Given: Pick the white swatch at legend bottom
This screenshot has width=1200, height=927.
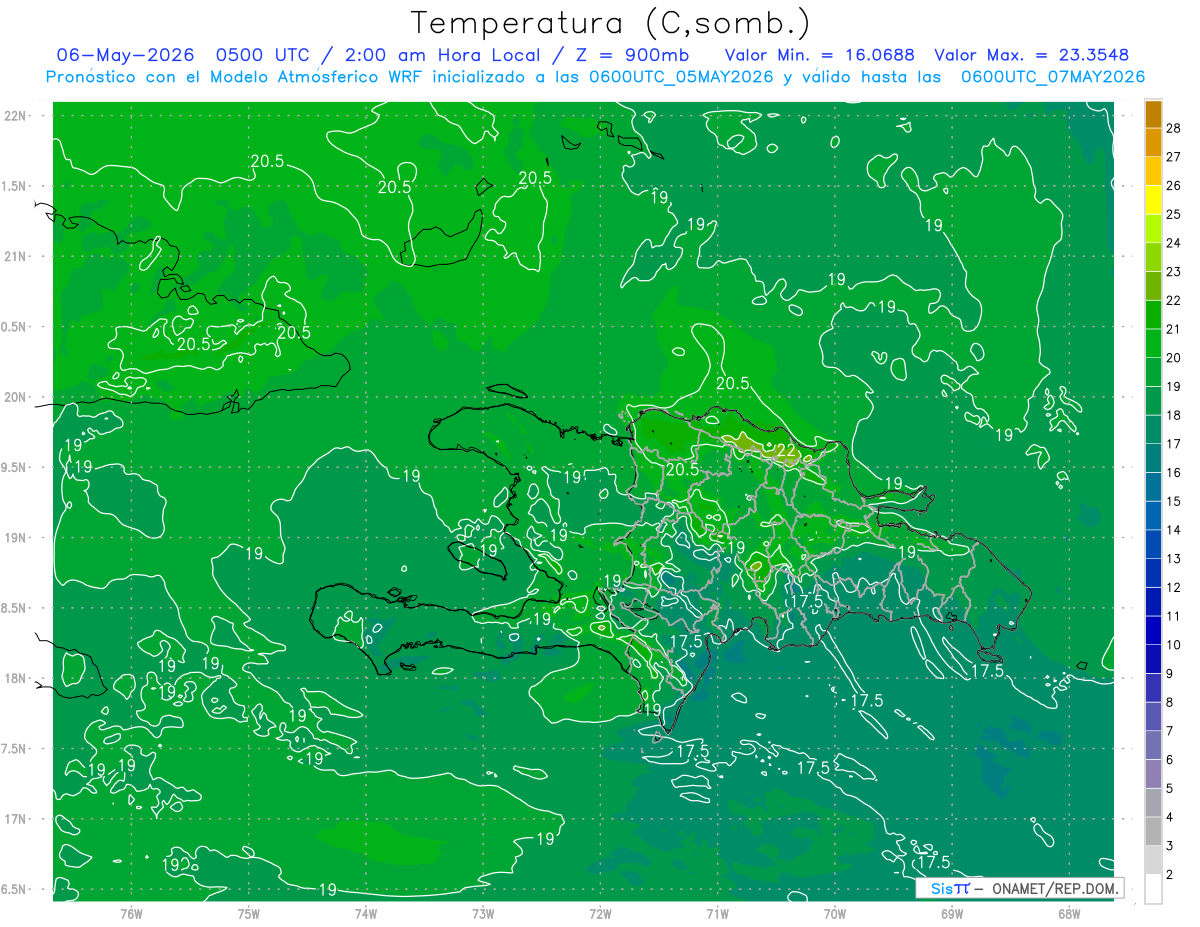Looking at the screenshot, I should point(1153,889).
